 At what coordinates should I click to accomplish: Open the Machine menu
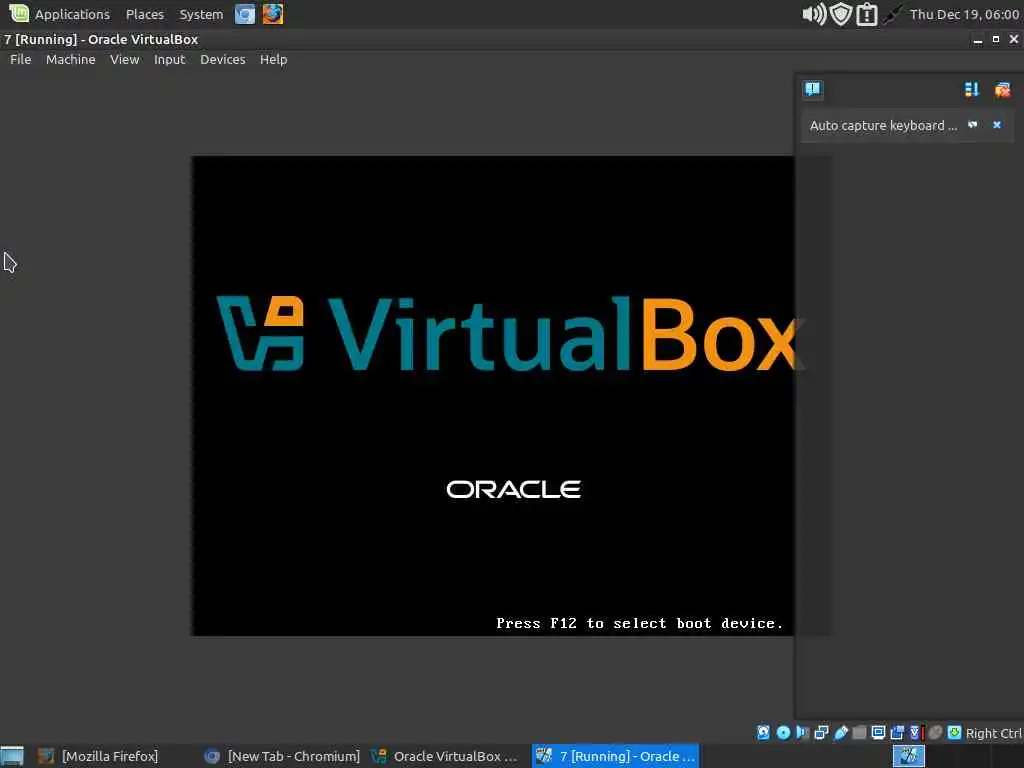pos(71,59)
